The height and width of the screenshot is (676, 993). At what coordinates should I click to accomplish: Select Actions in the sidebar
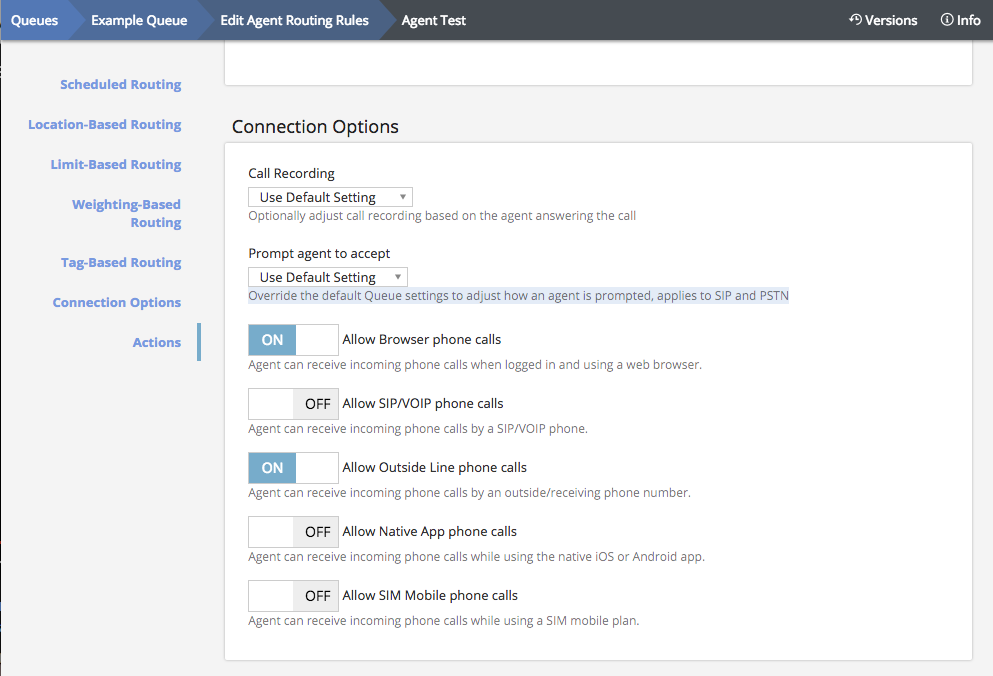coord(157,343)
